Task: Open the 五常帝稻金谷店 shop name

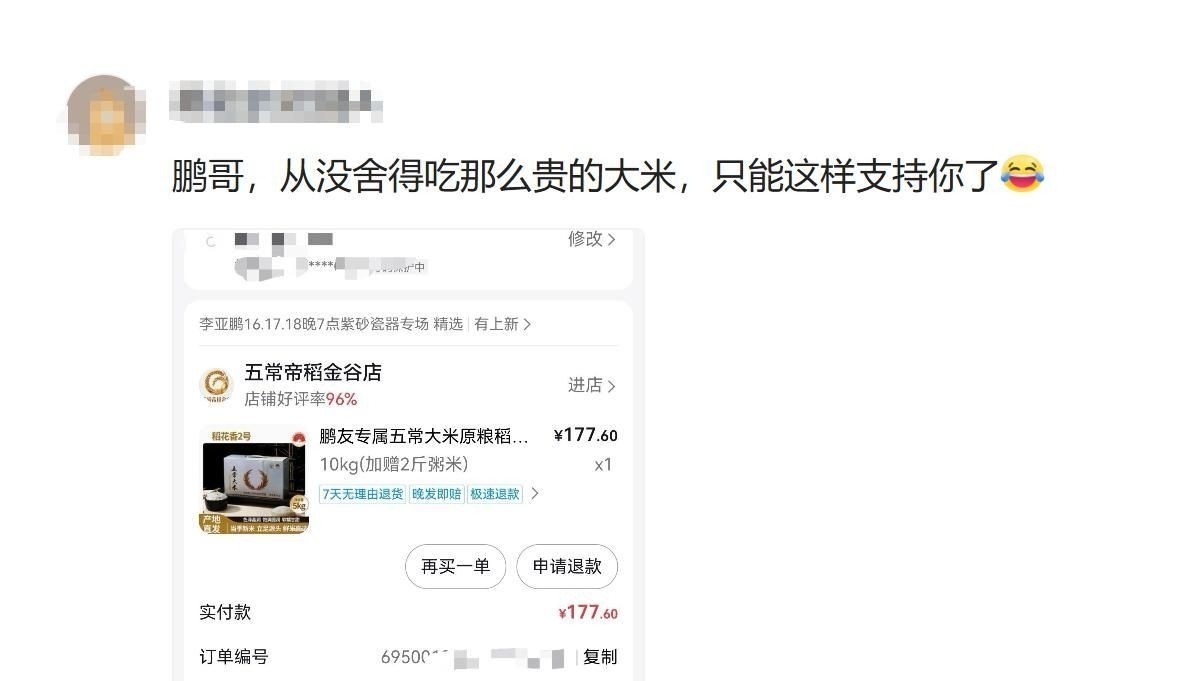Action: click(313, 372)
